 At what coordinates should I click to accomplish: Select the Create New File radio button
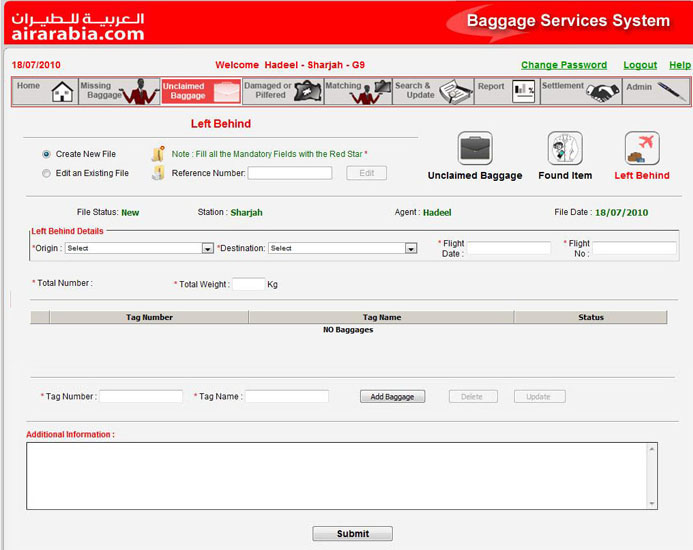46,154
